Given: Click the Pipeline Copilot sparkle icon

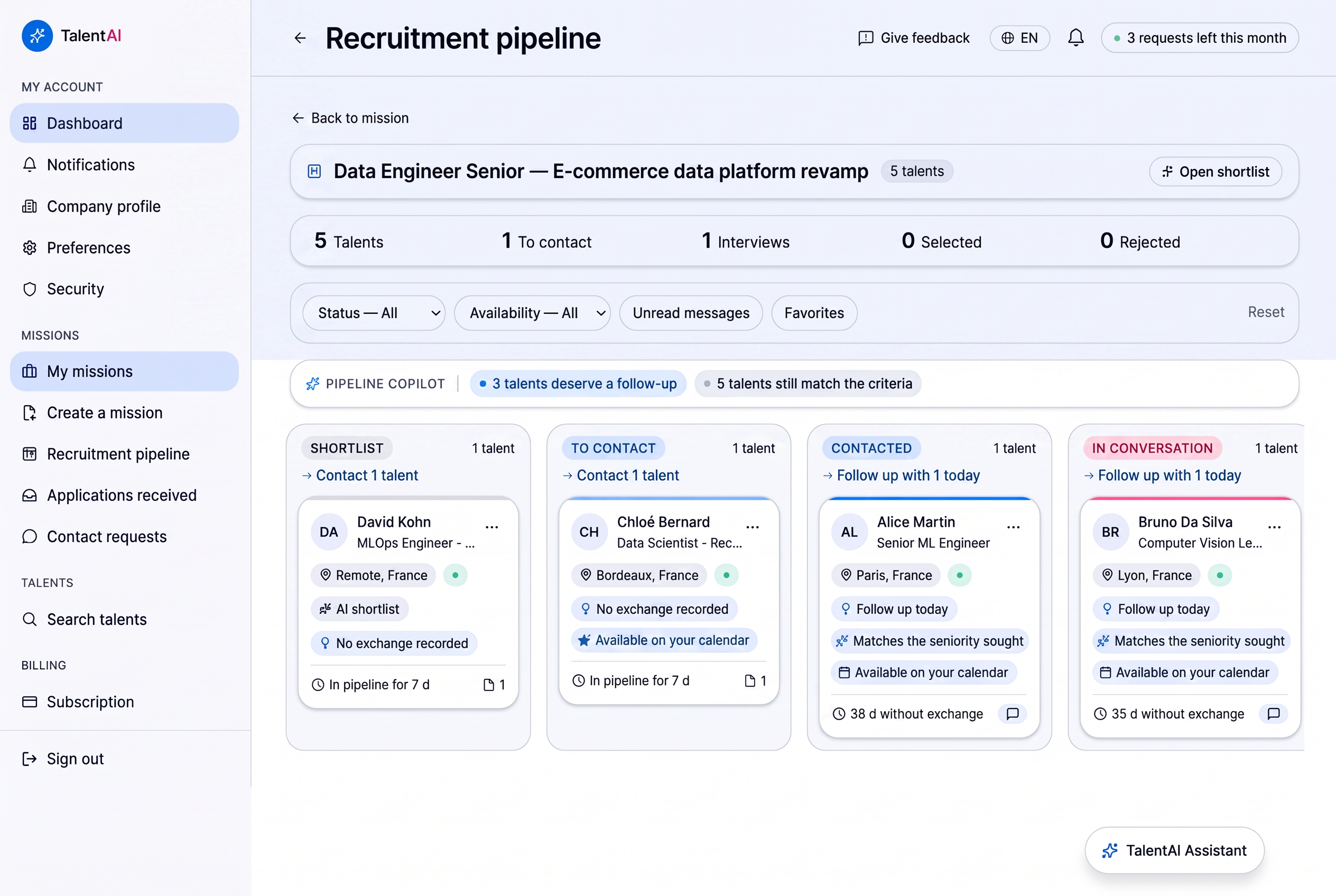Looking at the screenshot, I should tap(312, 384).
